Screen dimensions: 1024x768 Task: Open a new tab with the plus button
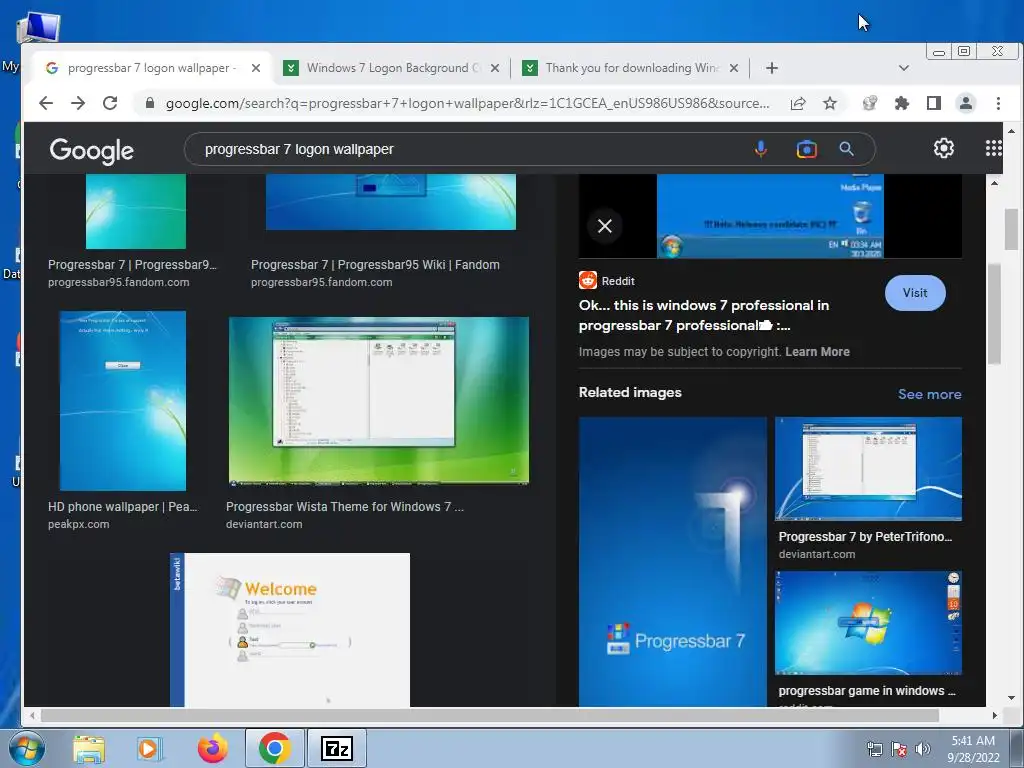771,68
